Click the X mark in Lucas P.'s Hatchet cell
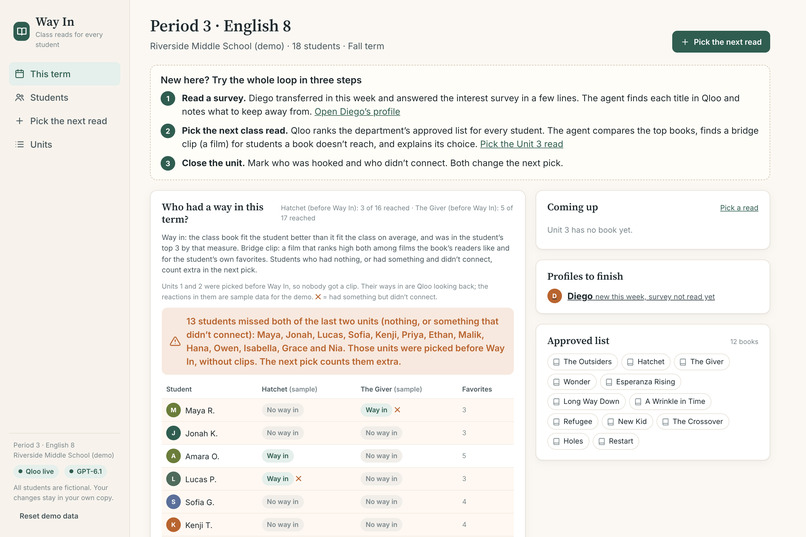 point(299,479)
